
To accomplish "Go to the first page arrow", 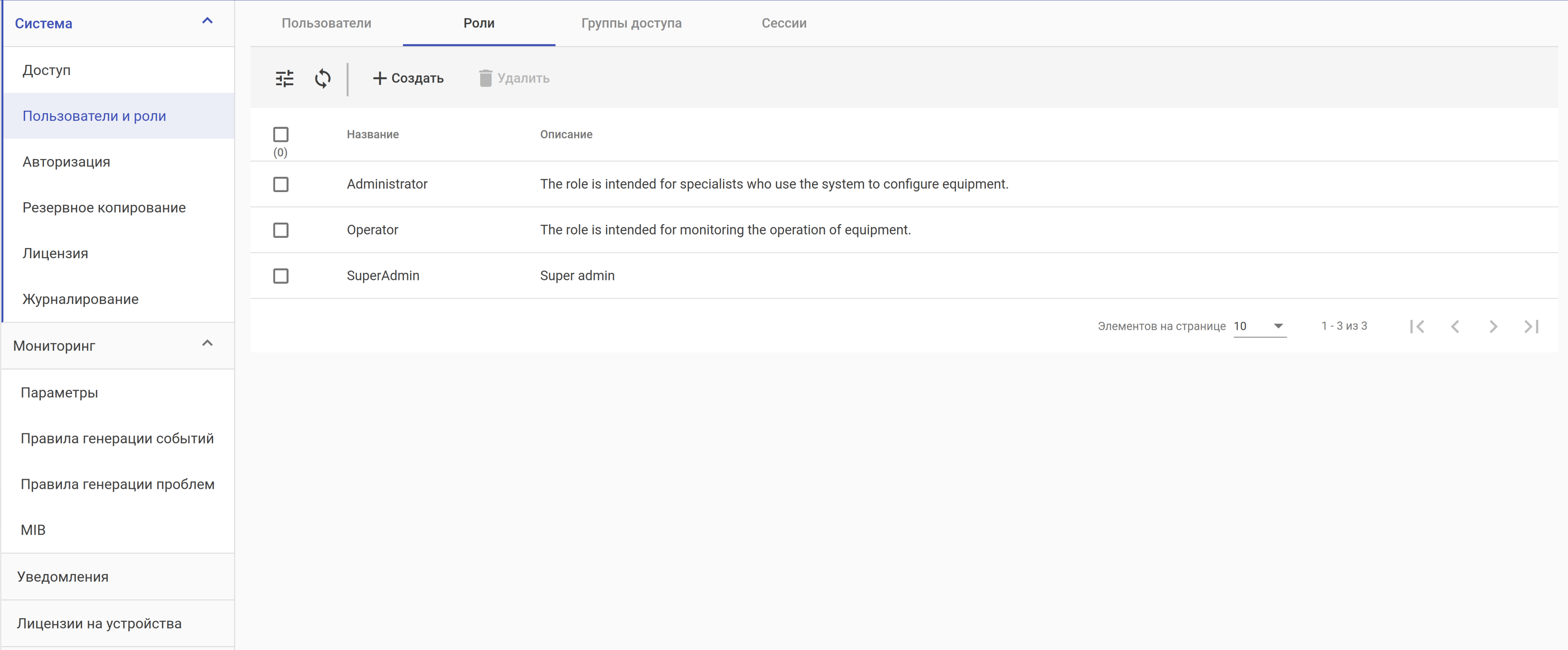I will point(1416,326).
